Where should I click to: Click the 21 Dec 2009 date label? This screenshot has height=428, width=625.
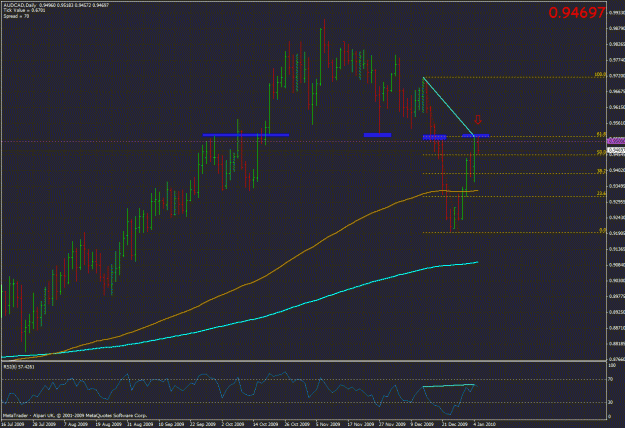pos(454,424)
